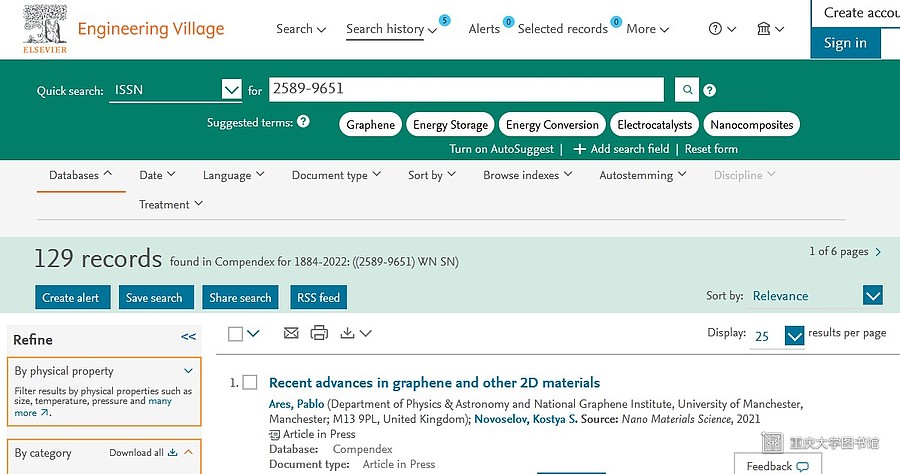Screen dimensions: 900x474
Task: Click the search query input field
Action: coord(466,90)
